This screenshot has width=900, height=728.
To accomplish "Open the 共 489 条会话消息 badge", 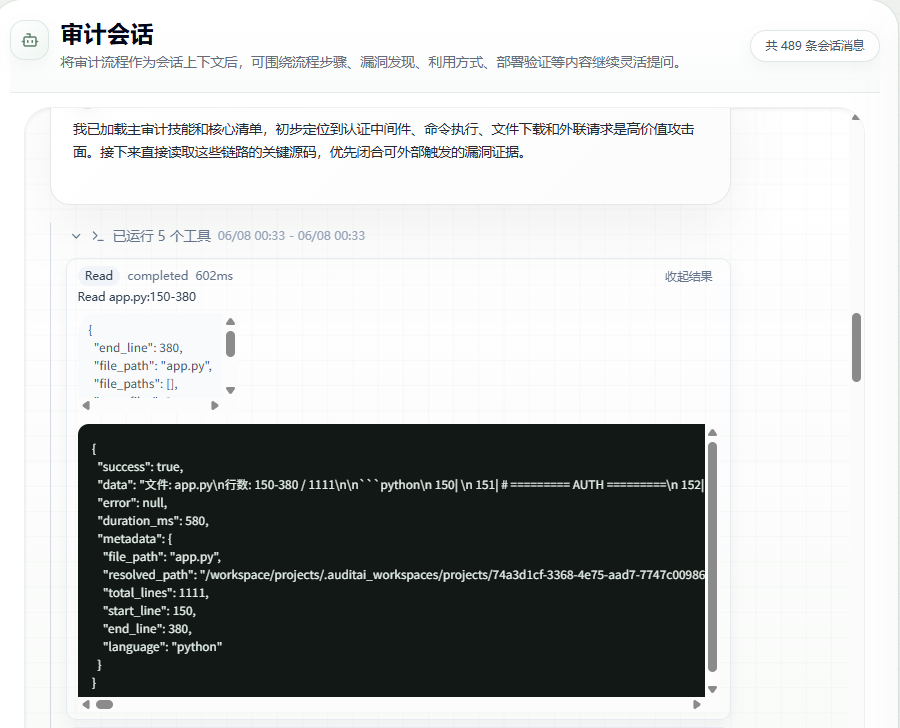I will (814, 46).
